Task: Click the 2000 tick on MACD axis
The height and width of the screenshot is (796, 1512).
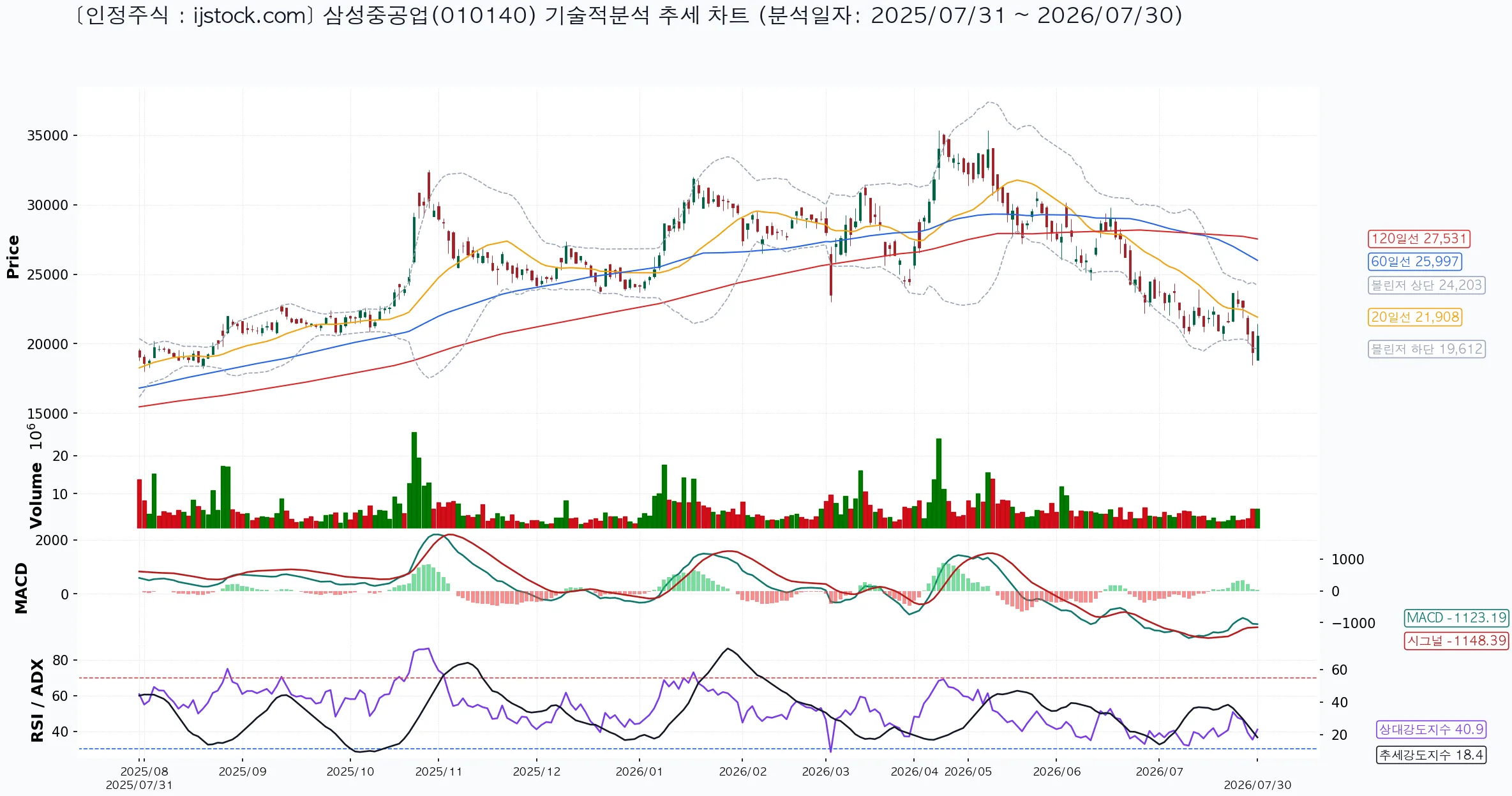Action: [x=52, y=540]
